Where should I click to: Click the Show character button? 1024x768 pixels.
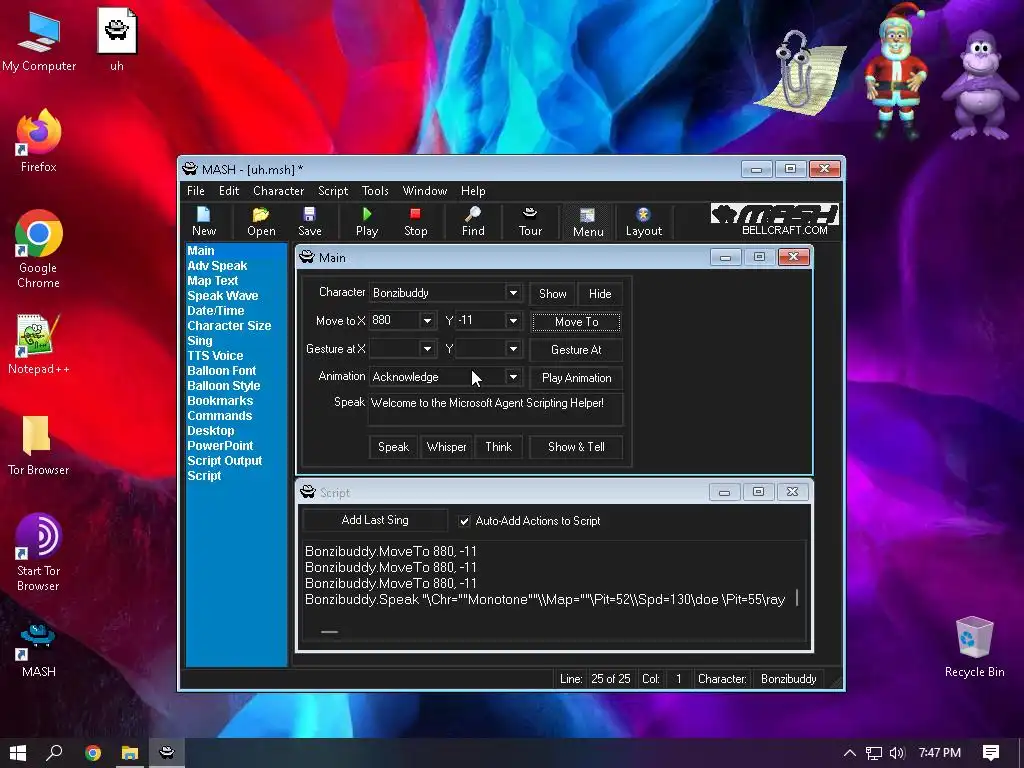(552, 294)
